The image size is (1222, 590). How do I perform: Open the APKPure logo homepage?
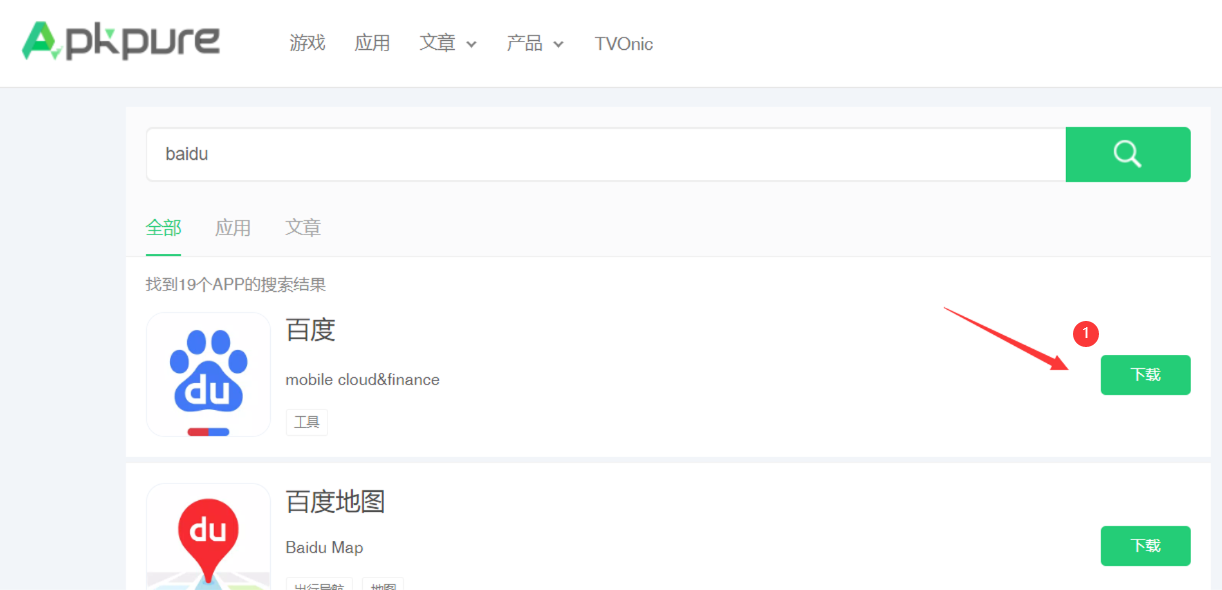click(121, 41)
